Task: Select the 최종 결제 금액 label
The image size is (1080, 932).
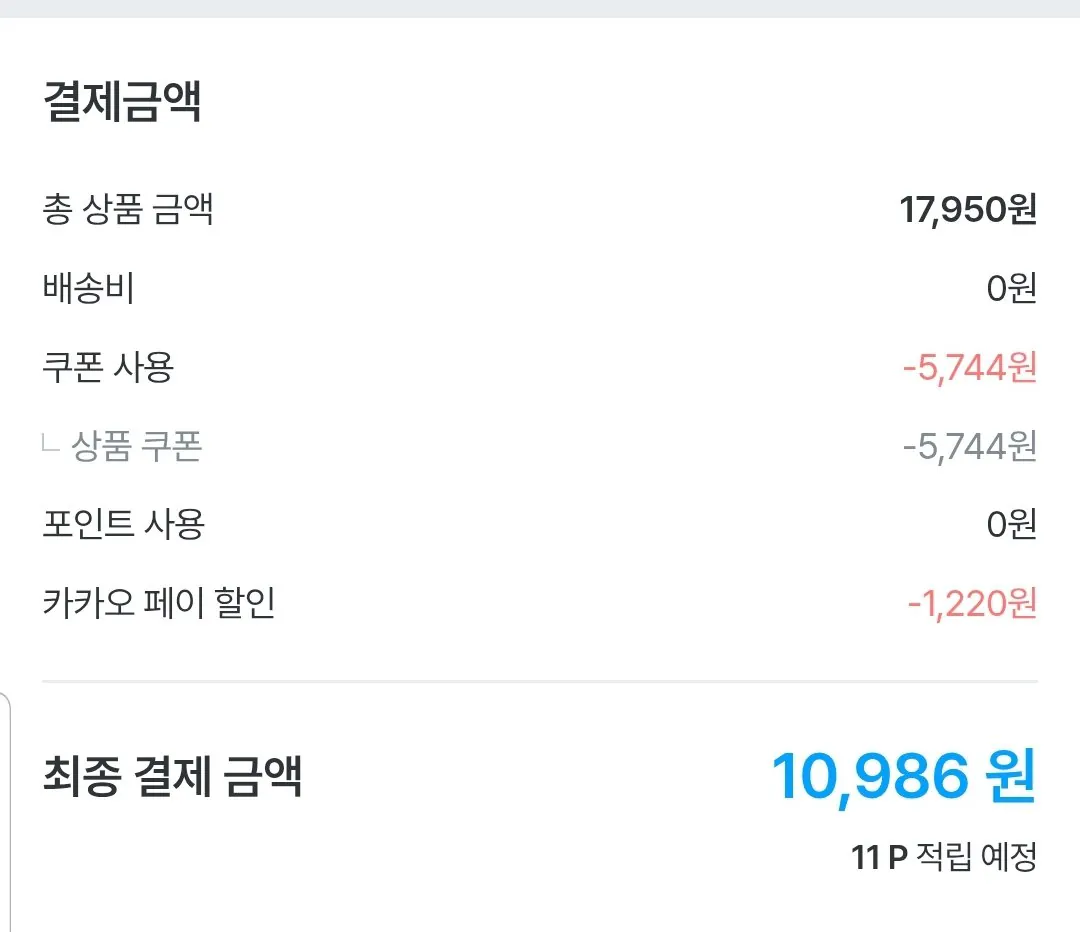Action: [172, 776]
